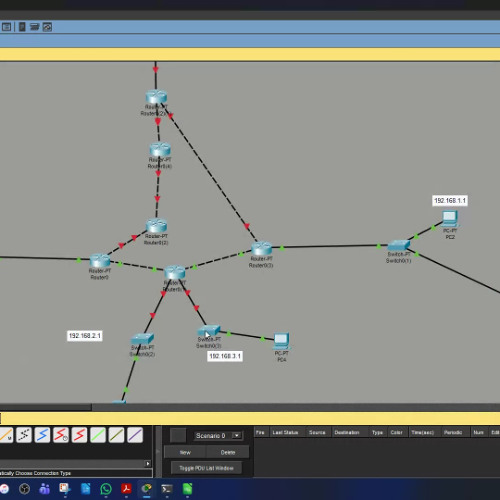The width and height of the screenshot is (500, 500).
Task: Open WhatsApp from the taskbar
Action: coord(106,489)
